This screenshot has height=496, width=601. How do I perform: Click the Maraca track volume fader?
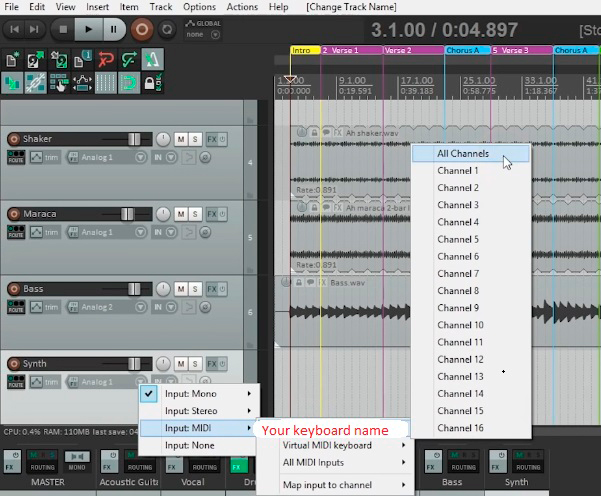click(x=127, y=214)
